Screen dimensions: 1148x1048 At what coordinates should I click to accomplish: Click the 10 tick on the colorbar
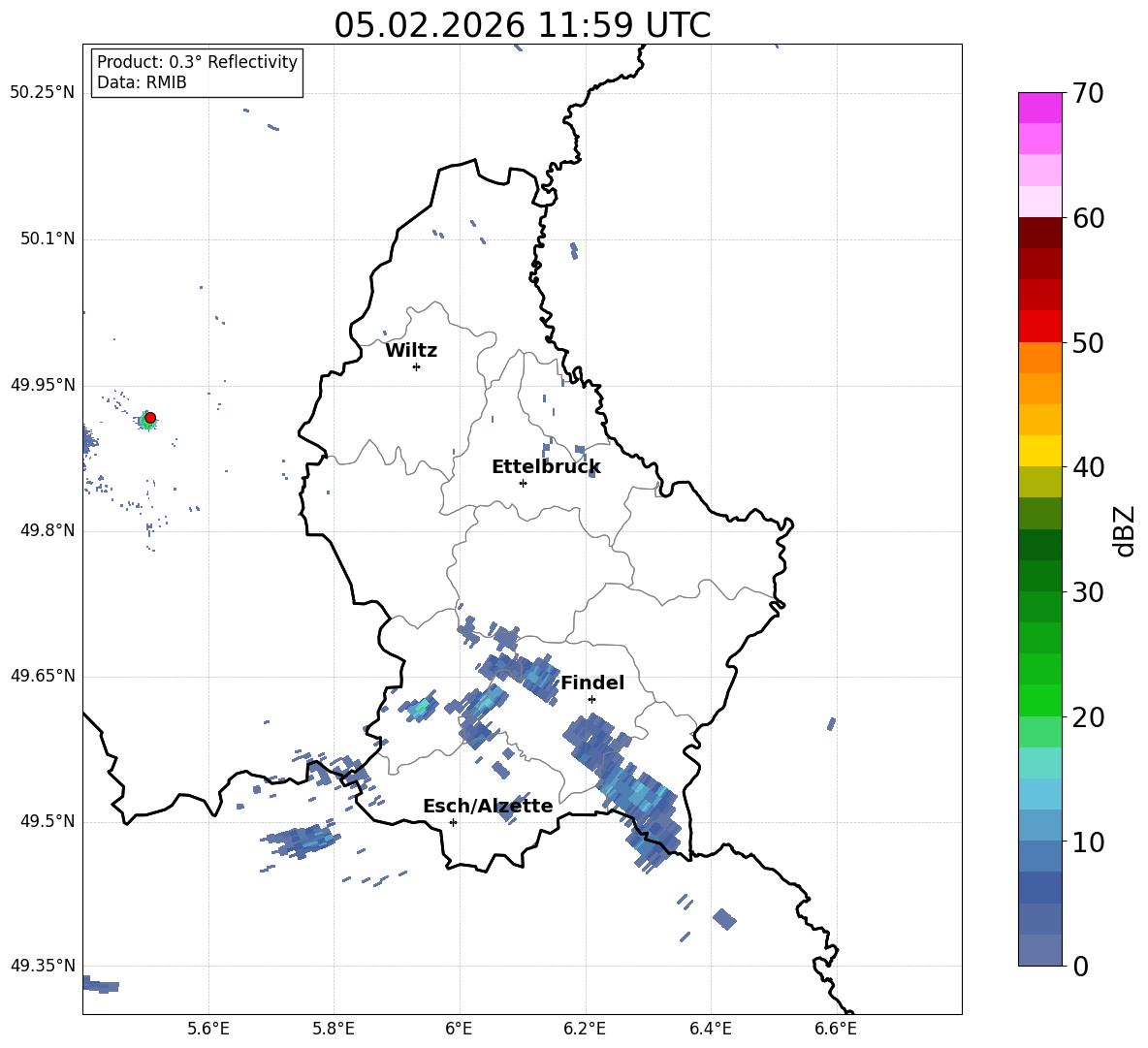tap(1088, 842)
